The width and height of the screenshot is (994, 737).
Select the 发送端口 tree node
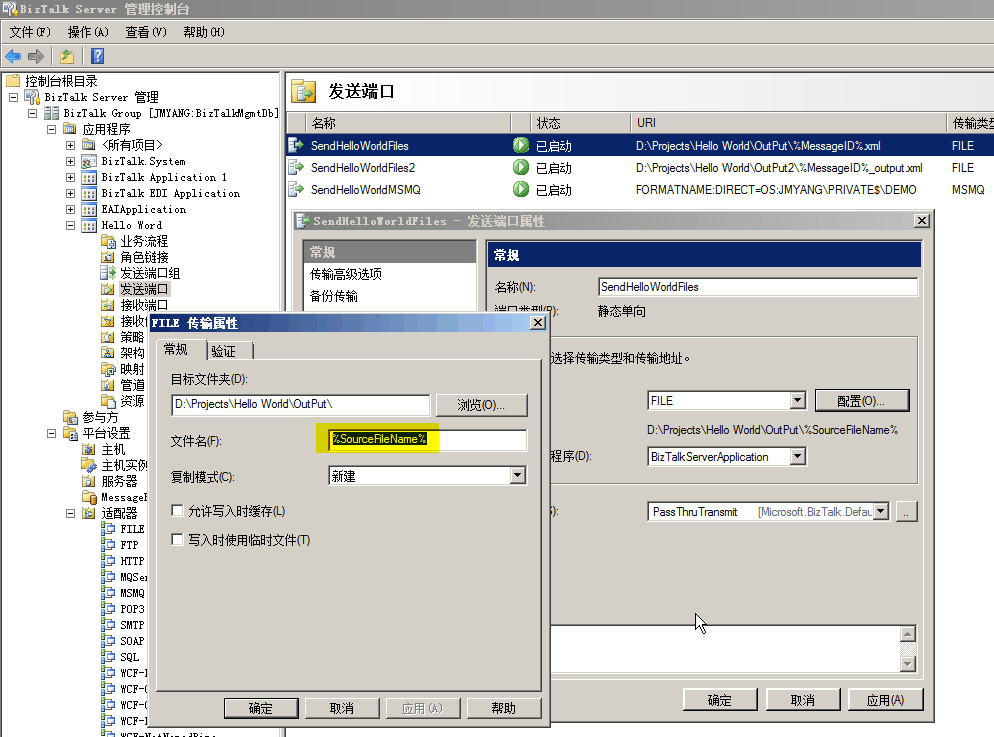tap(144, 289)
